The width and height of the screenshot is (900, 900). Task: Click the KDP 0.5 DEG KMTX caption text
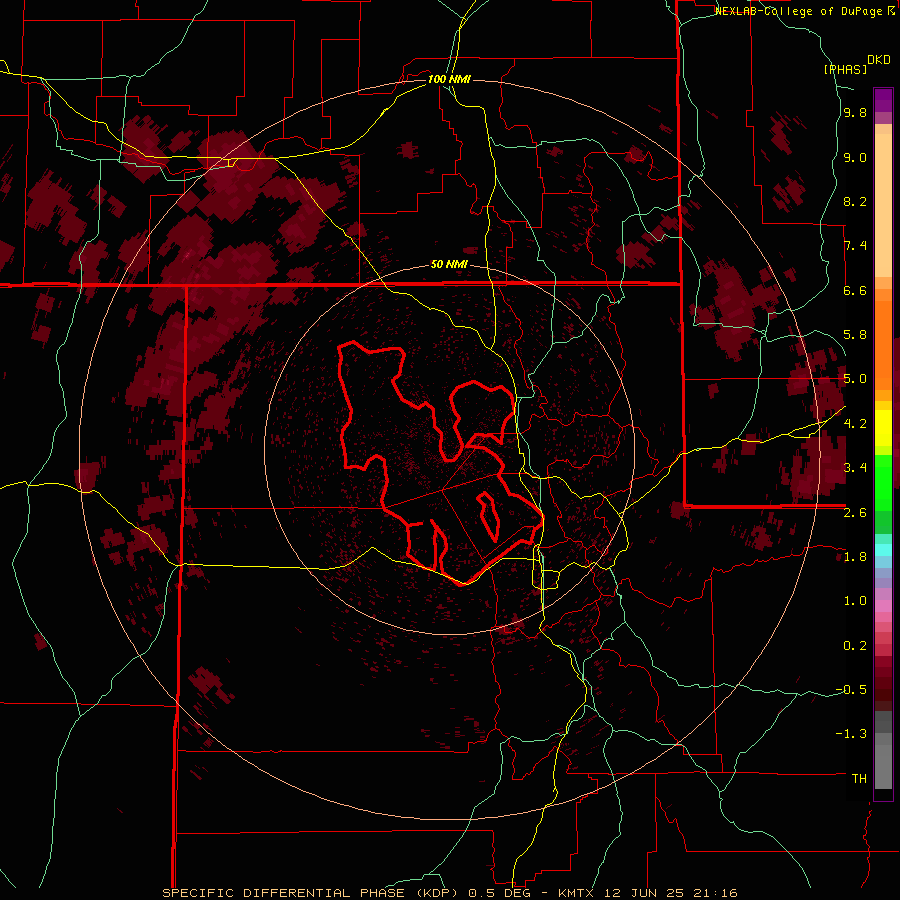click(449, 893)
